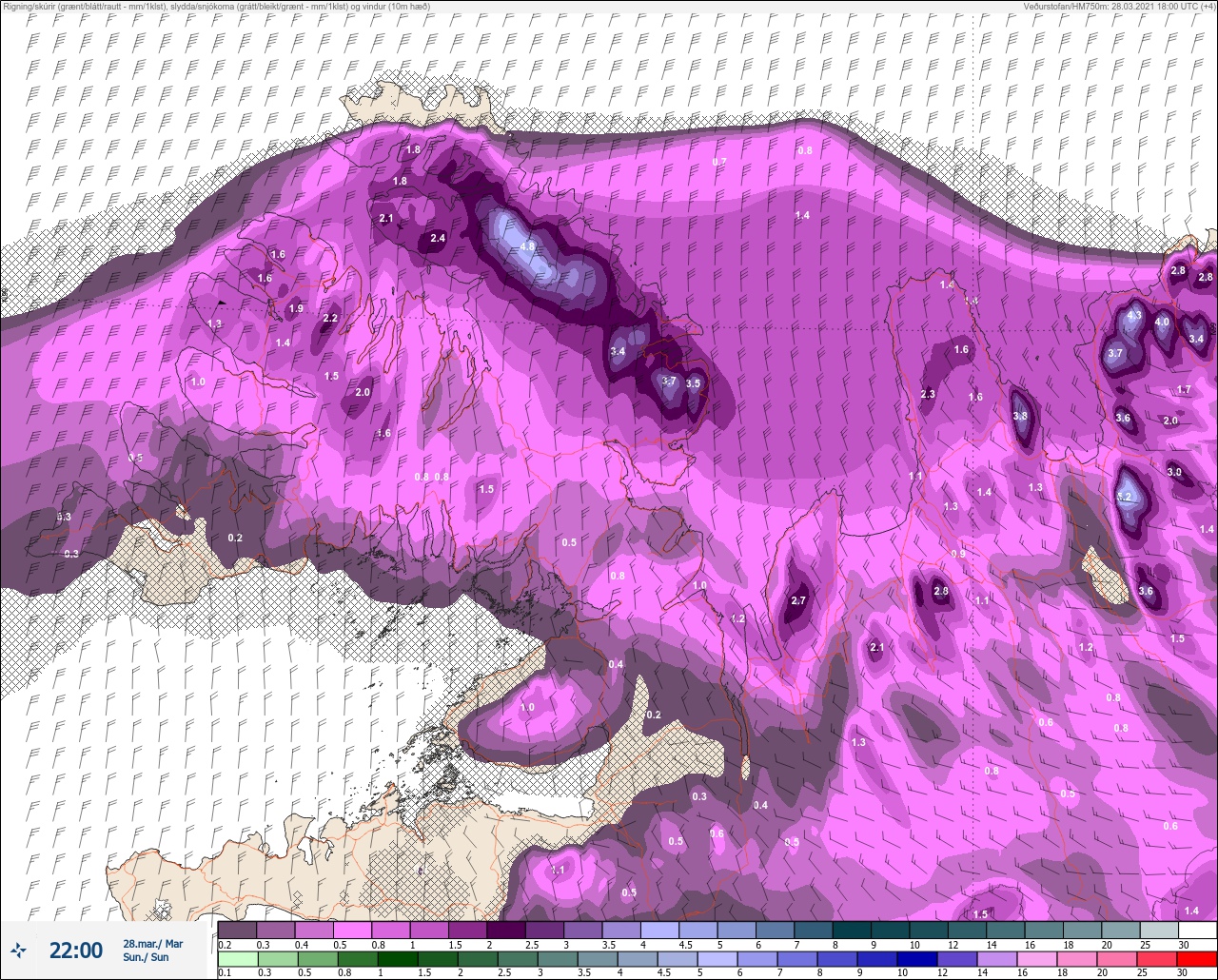Click the 4.0 precipitation value on map
1218x980 pixels.
click(1162, 322)
